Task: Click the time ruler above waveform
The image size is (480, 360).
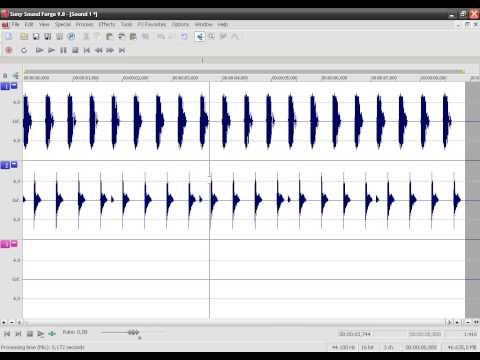Action: pyautogui.click(x=244, y=78)
